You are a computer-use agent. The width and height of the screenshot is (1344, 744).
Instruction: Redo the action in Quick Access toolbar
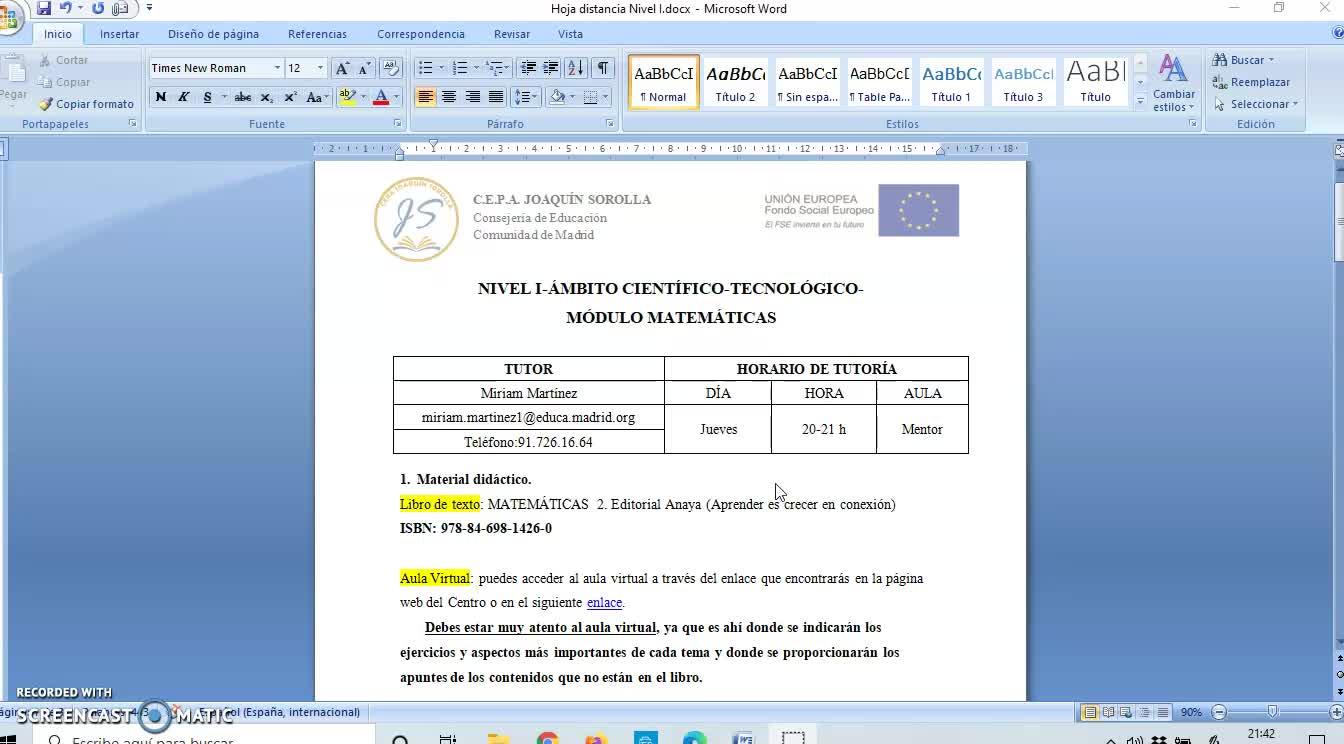coord(98,8)
